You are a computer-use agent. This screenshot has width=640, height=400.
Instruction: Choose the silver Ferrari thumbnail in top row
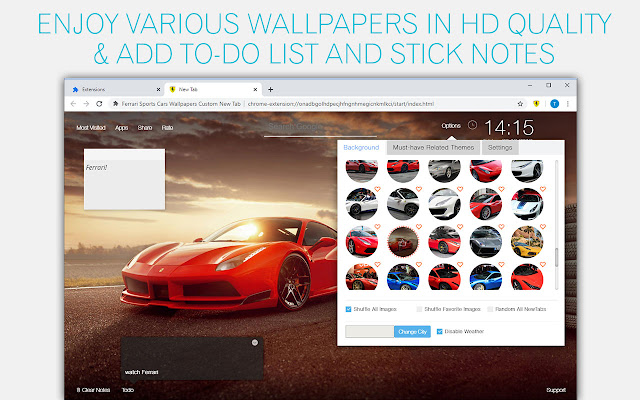pos(444,170)
